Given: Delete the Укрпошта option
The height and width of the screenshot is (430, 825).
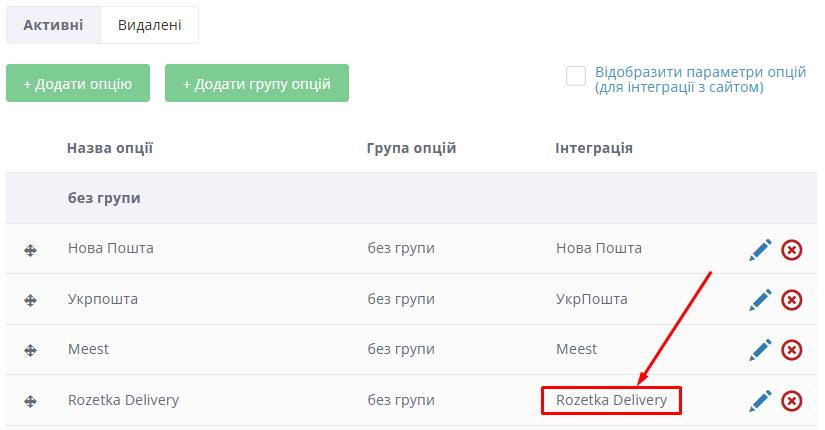Looking at the screenshot, I should (791, 299).
